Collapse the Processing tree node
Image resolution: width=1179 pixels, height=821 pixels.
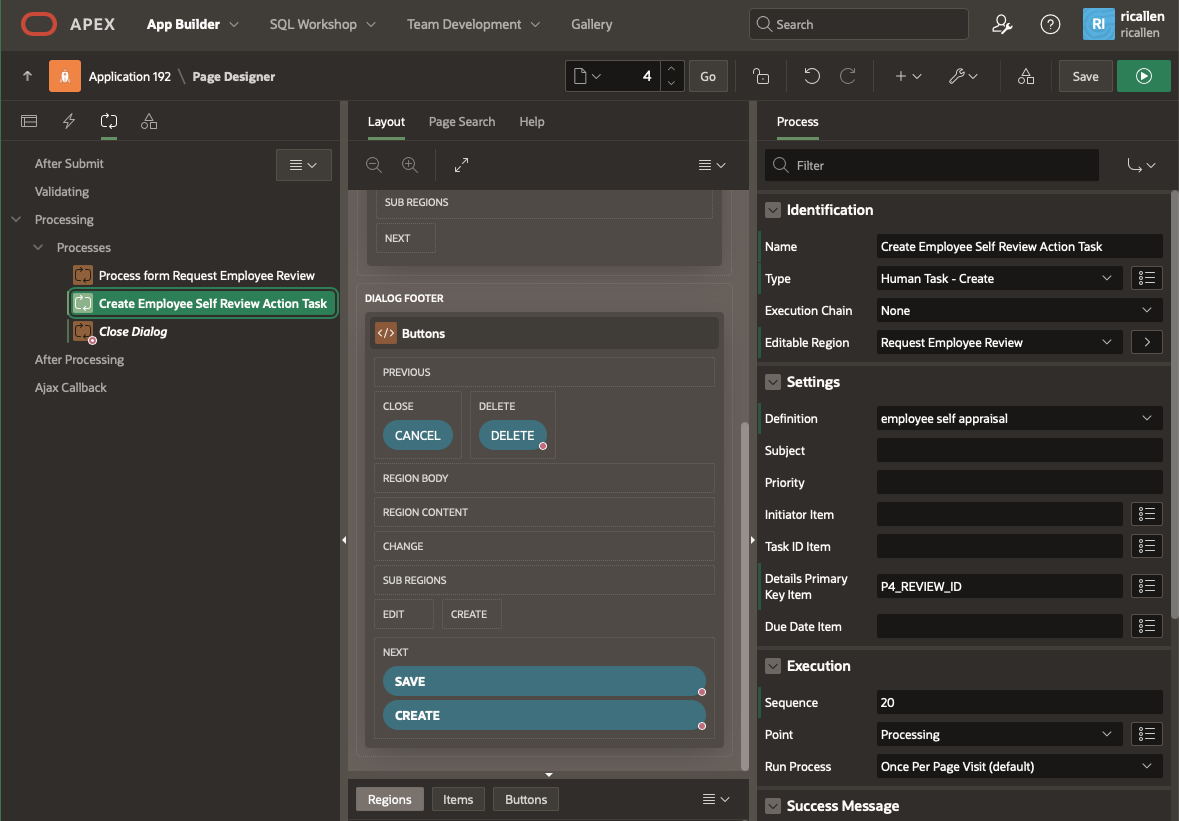coord(16,220)
